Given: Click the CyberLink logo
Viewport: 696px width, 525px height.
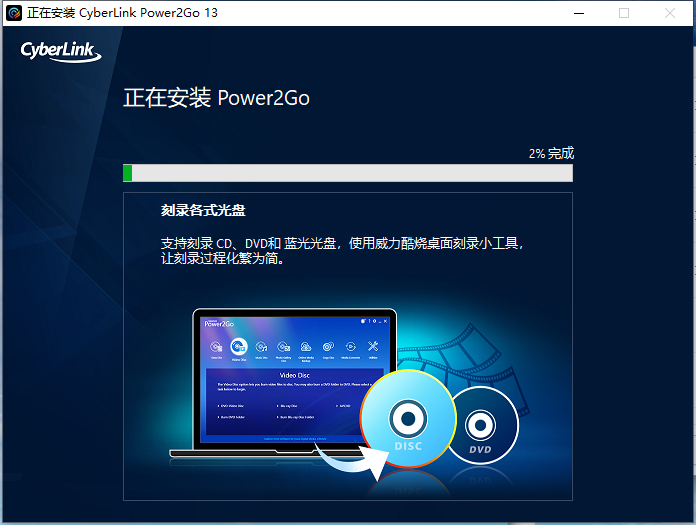Looking at the screenshot, I should 61,51.
